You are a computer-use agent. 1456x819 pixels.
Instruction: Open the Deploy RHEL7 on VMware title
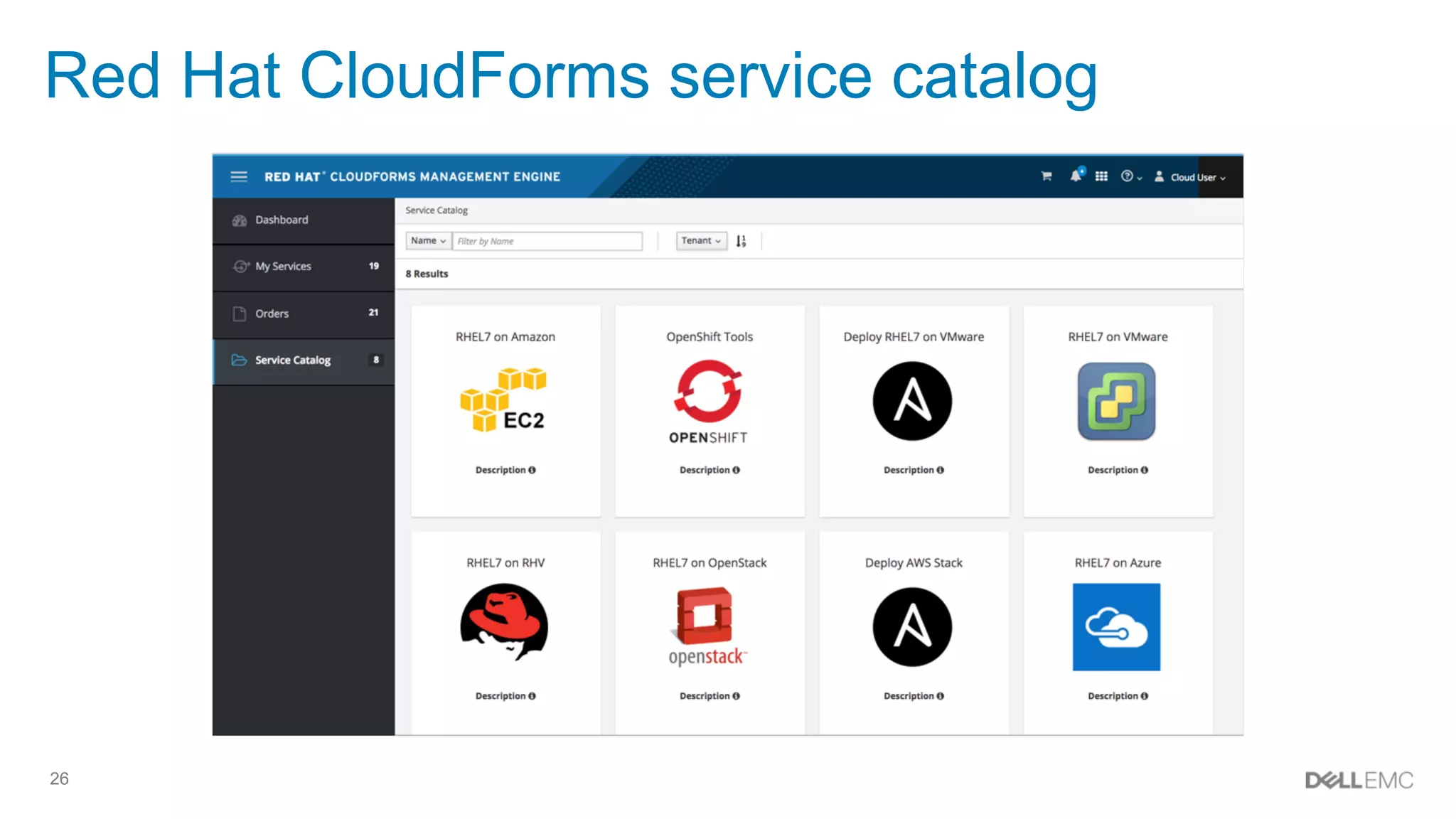coord(914,337)
